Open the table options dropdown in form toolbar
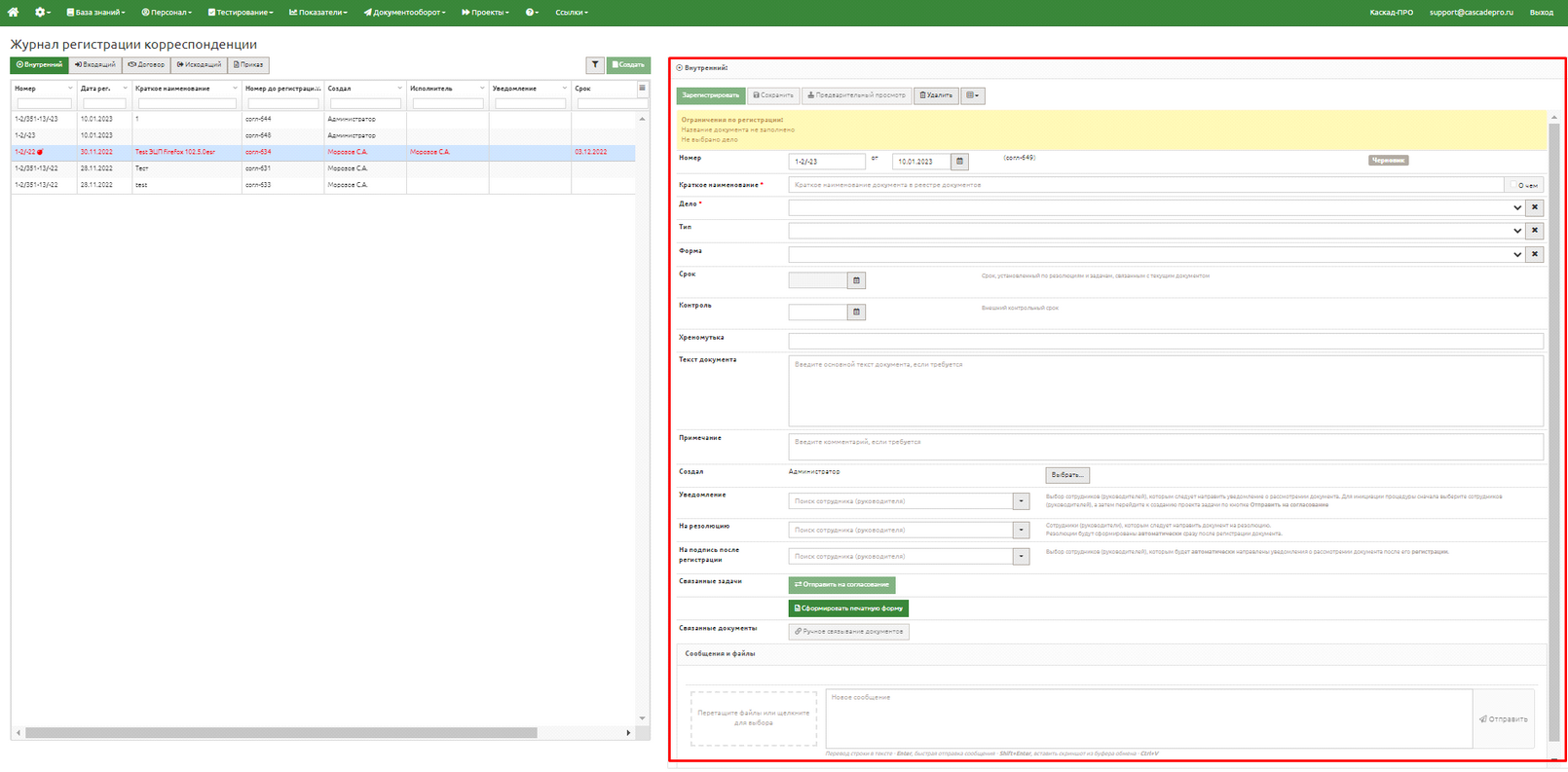 point(972,95)
